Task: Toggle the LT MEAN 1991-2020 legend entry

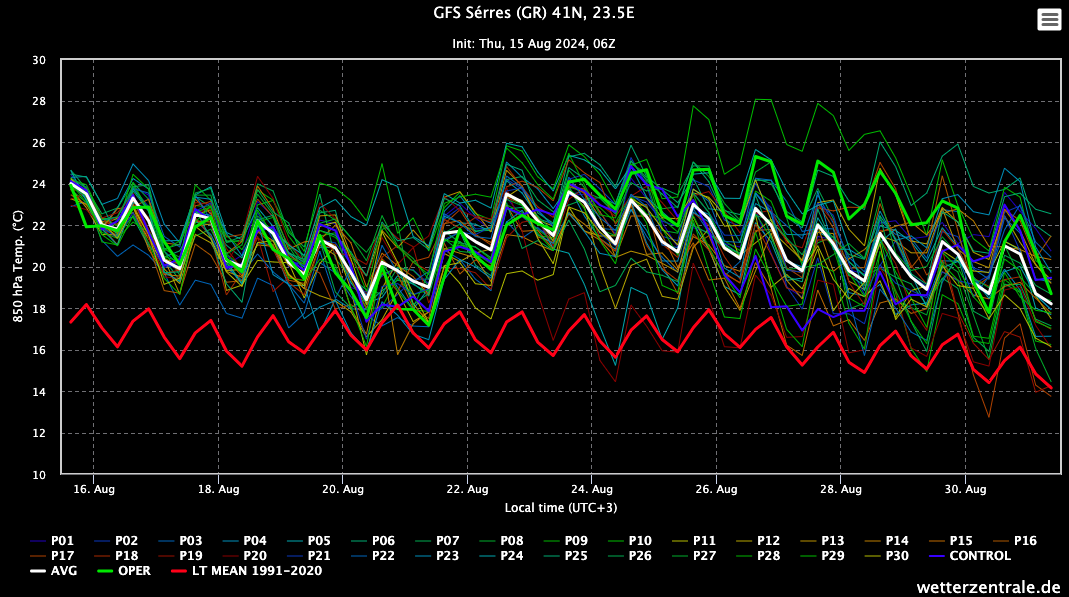Action: pyautogui.click(x=247, y=570)
